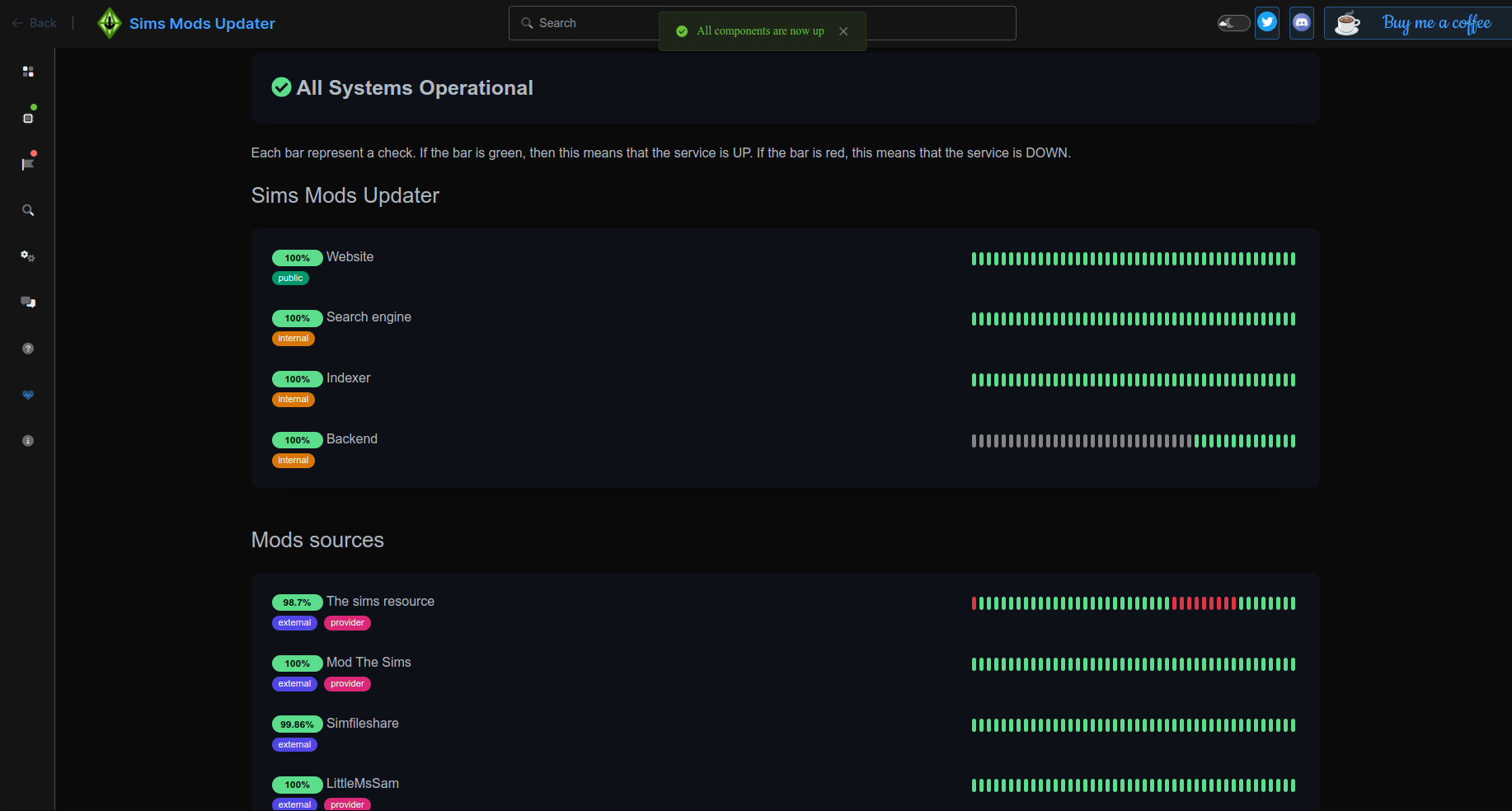Click the Search engine uptime bars
The height and width of the screenshot is (811, 1512).
pyautogui.click(x=1134, y=319)
